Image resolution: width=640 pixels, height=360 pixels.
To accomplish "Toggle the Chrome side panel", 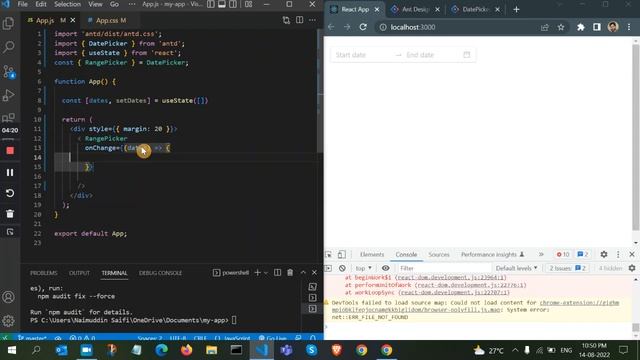I will click(597, 27).
